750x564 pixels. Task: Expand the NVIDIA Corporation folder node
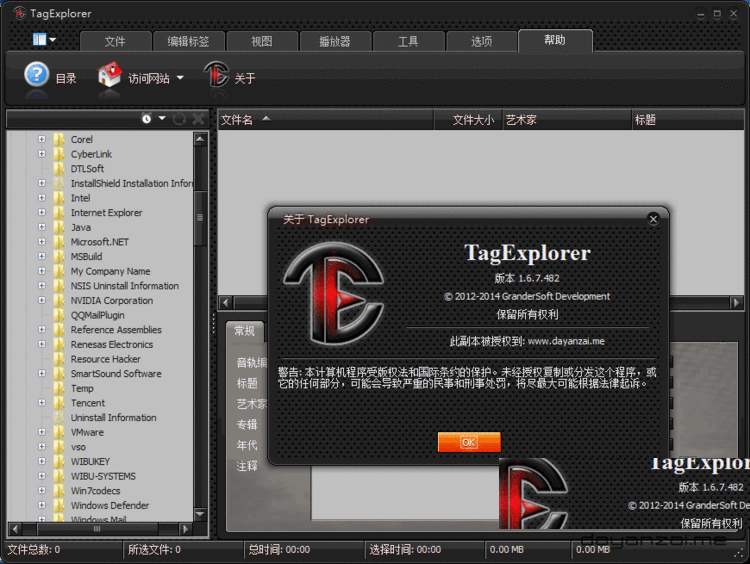(x=42, y=300)
